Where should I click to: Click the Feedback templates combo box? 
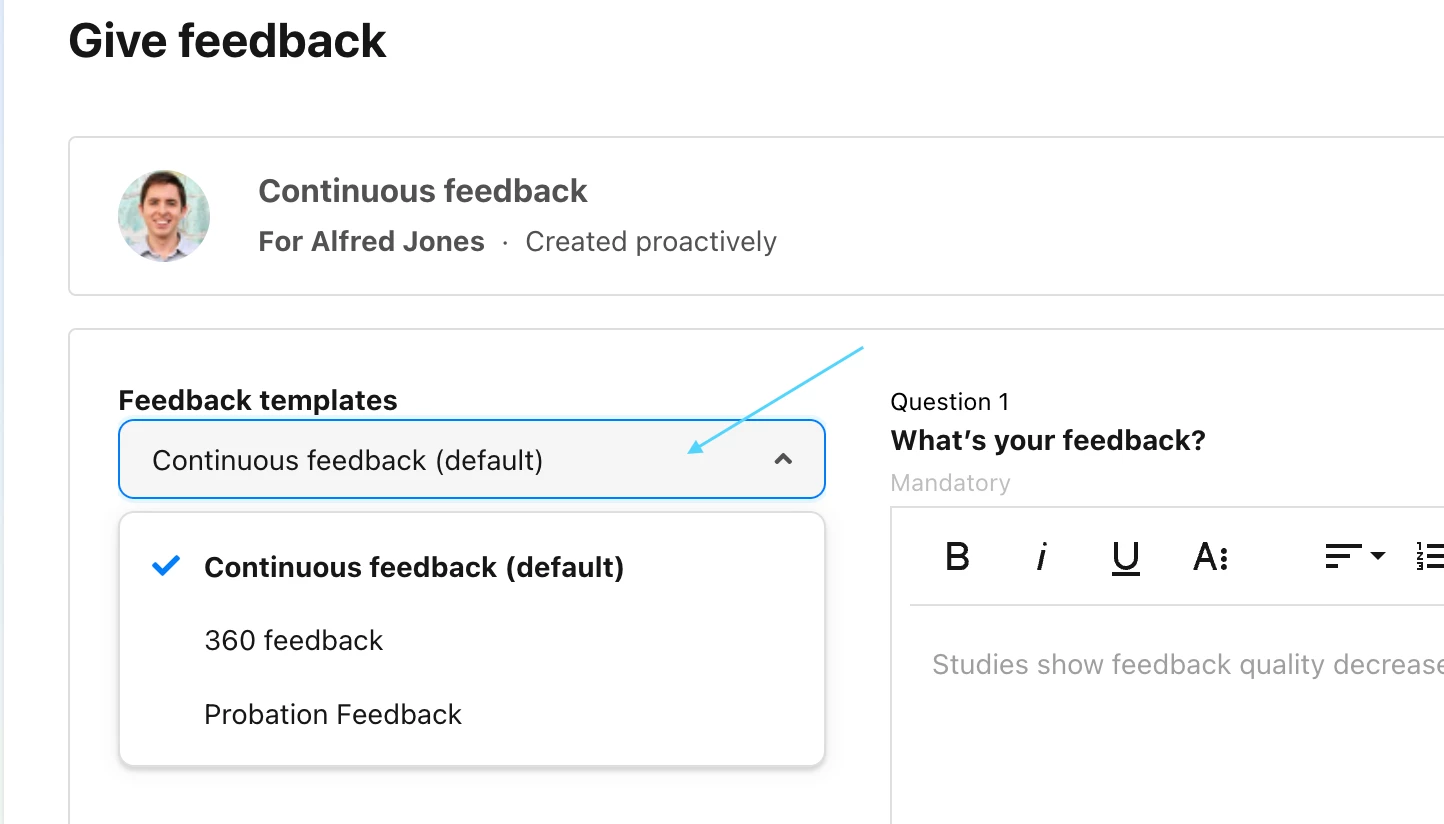472,459
